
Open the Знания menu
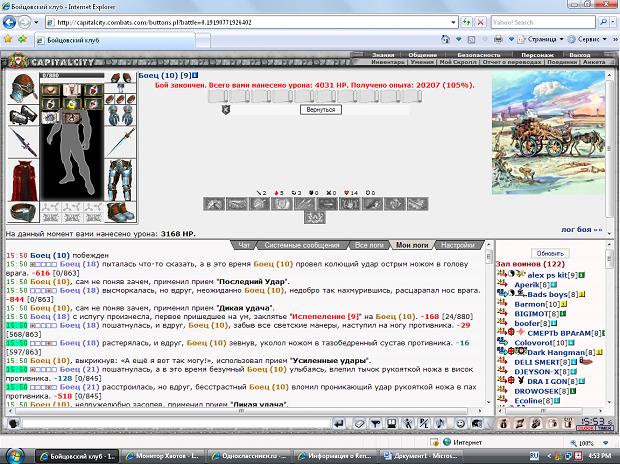pyautogui.click(x=383, y=55)
